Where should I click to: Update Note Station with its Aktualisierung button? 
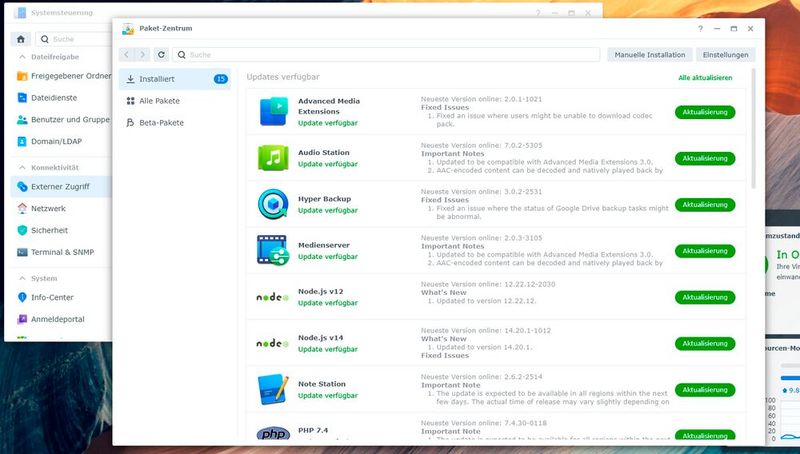pos(705,390)
